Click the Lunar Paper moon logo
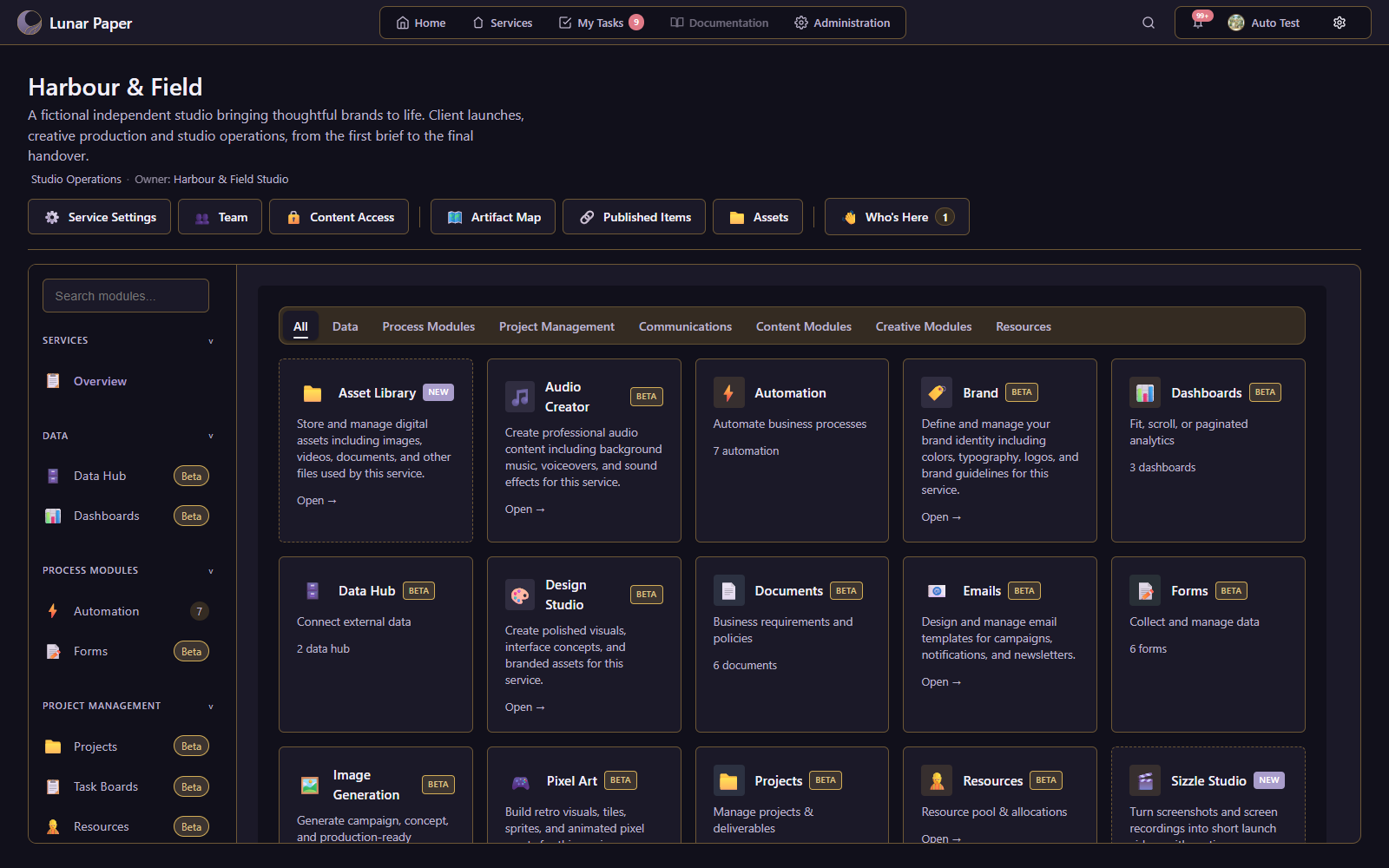 [30, 23]
